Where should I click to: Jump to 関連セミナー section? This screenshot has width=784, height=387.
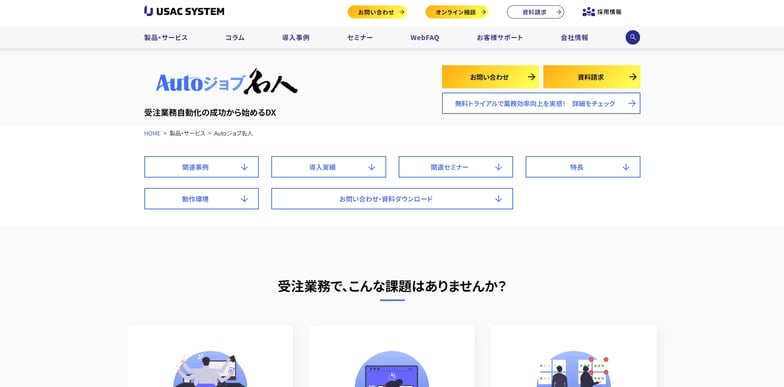pyautogui.click(x=456, y=167)
